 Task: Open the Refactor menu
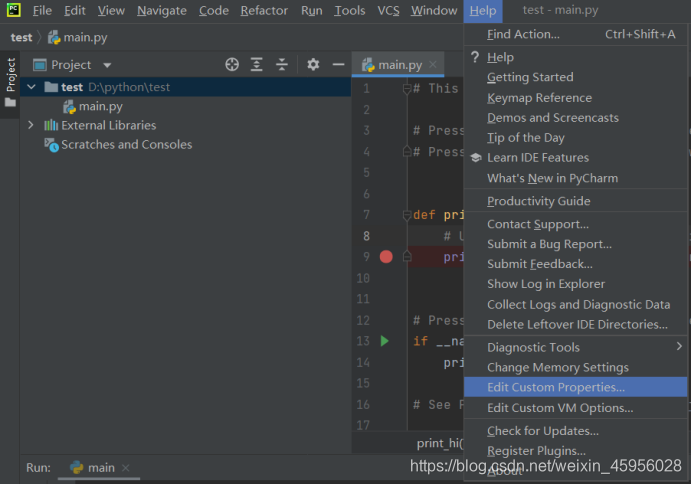[x=264, y=11]
